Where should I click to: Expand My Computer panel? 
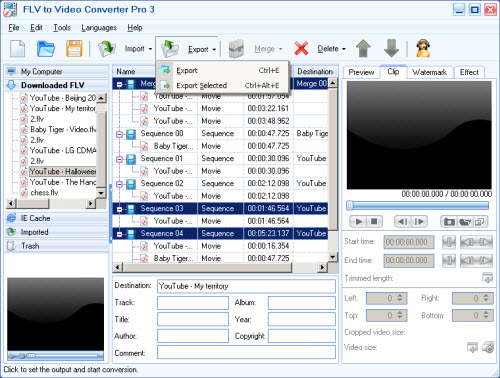pyautogui.click(x=57, y=71)
